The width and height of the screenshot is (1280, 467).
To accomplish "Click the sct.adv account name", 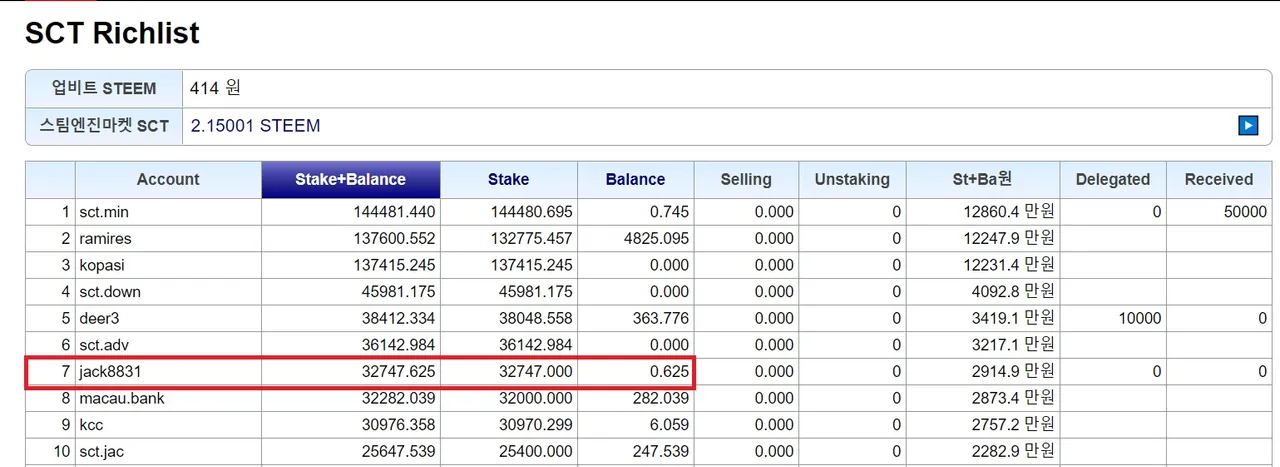I will [x=106, y=346].
